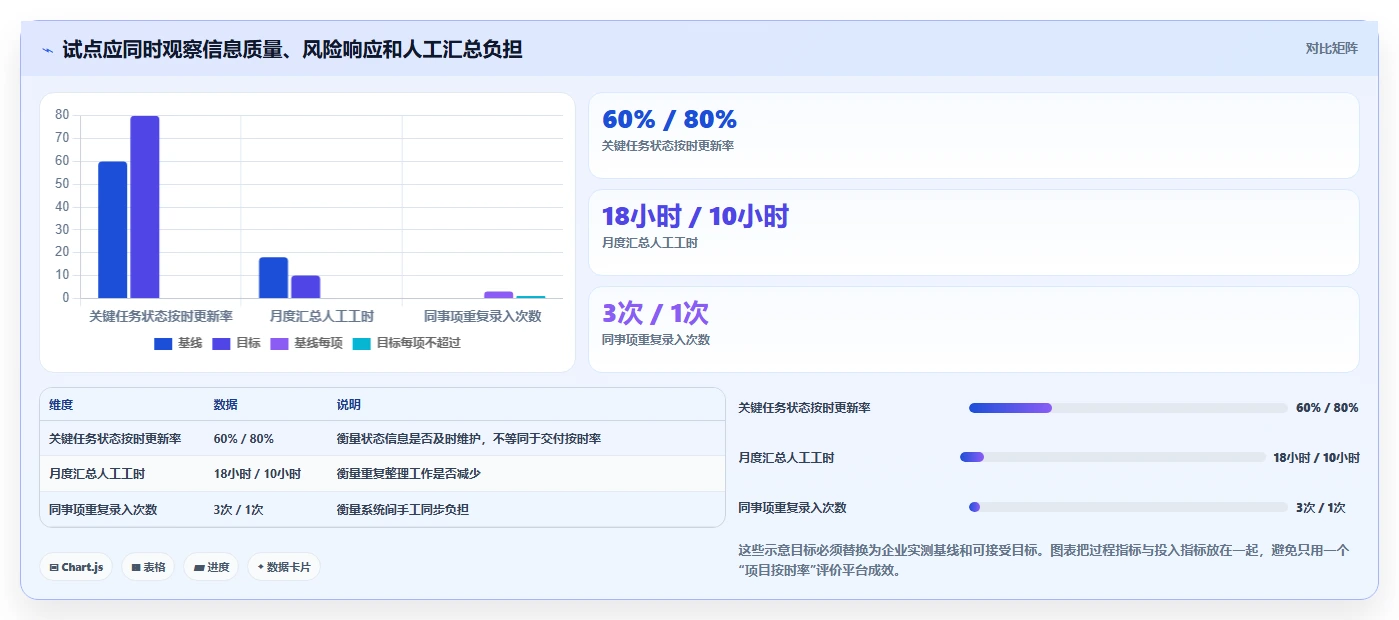Click the 80 y-axis label
The image size is (1399, 620).
click(62, 115)
